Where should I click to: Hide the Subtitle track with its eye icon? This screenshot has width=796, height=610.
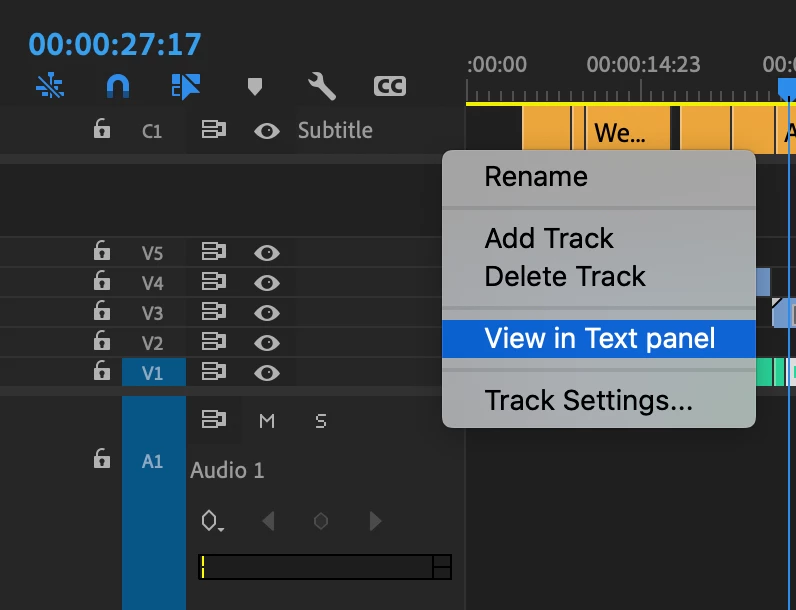click(266, 131)
